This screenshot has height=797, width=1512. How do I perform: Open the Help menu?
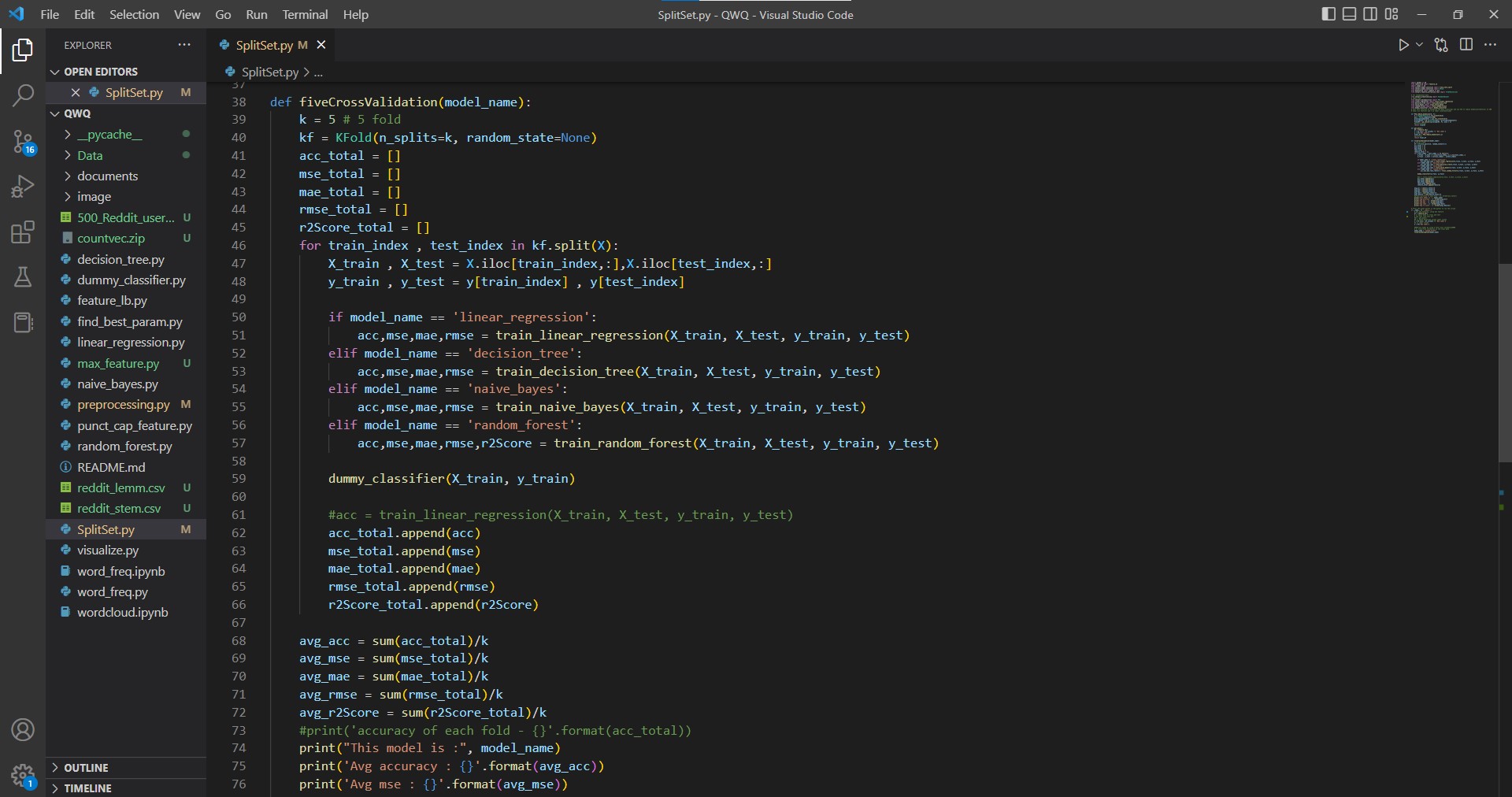pos(356,14)
